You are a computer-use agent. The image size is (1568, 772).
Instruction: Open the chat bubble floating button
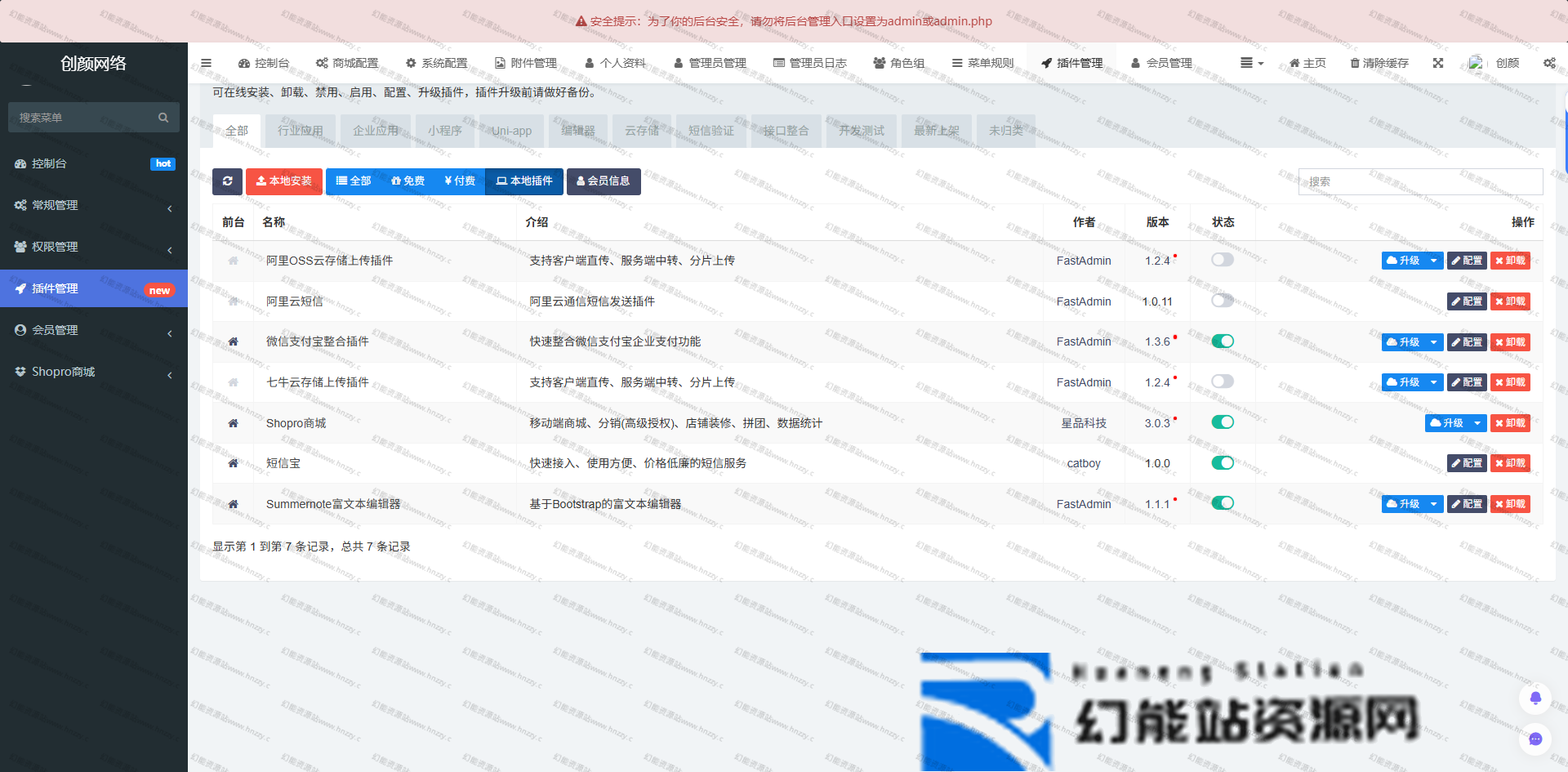[x=1535, y=739]
